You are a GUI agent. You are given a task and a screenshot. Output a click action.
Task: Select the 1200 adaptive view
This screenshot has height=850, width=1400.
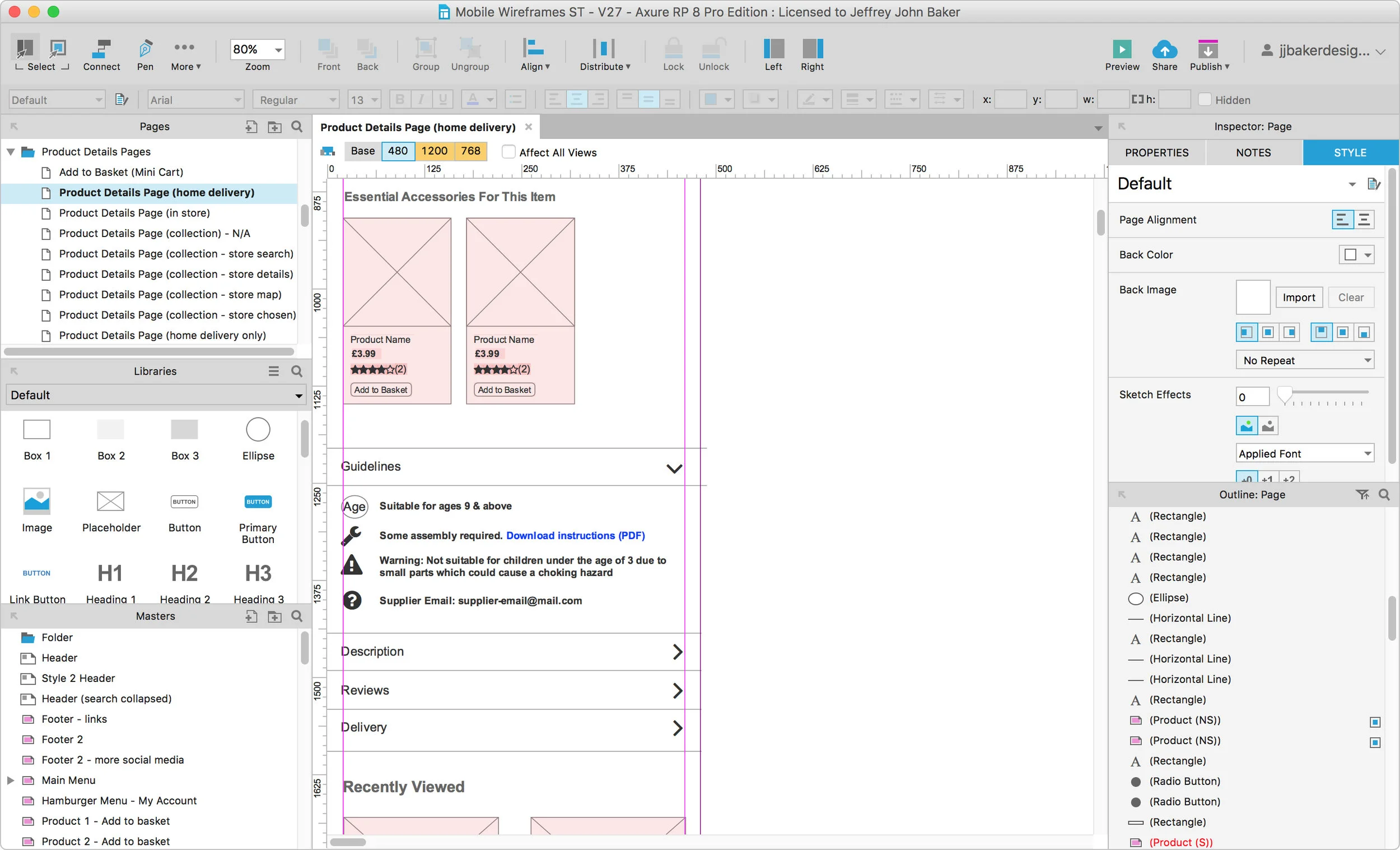point(435,151)
